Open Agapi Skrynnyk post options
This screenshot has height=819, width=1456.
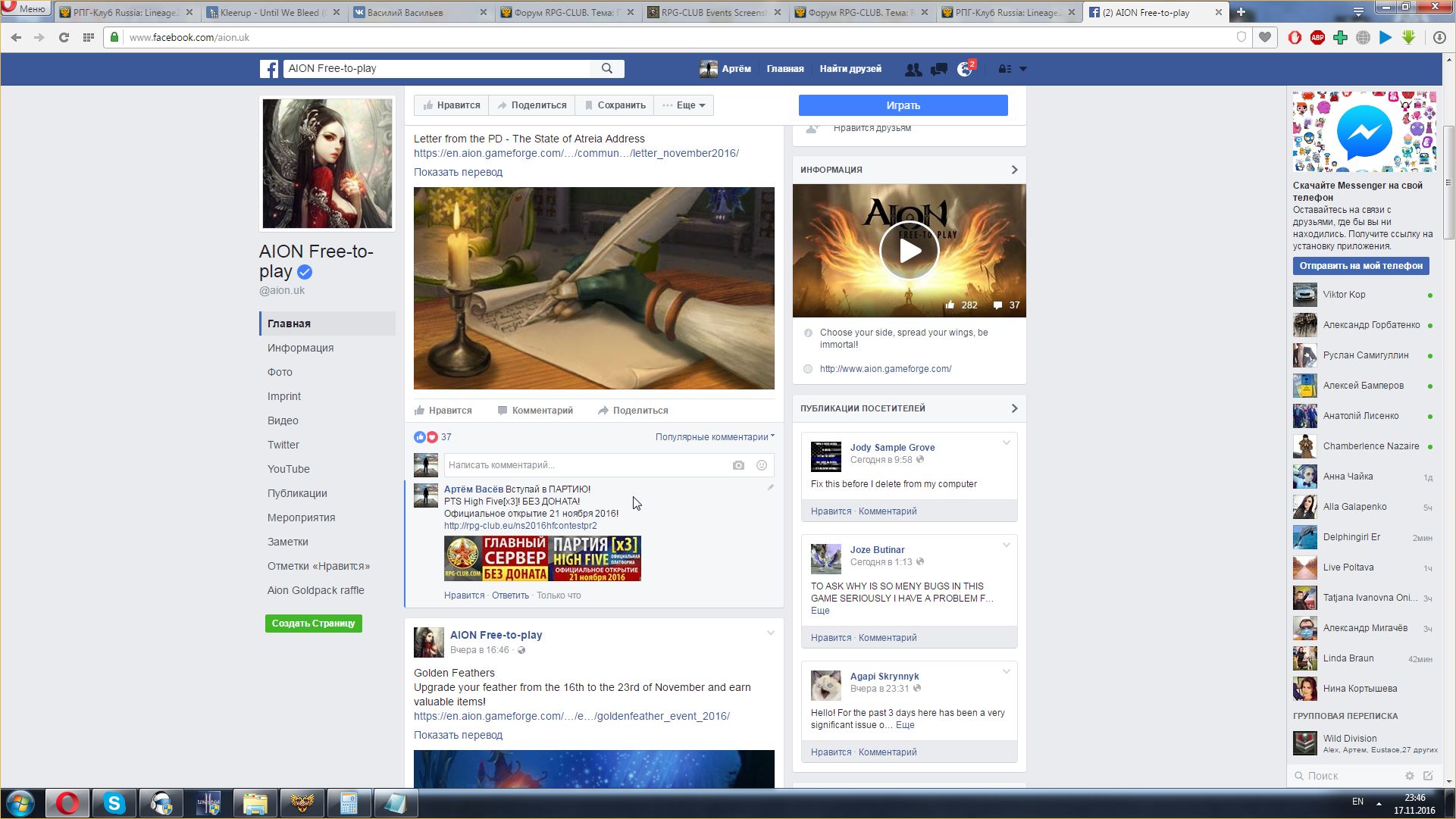[x=1007, y=672]
